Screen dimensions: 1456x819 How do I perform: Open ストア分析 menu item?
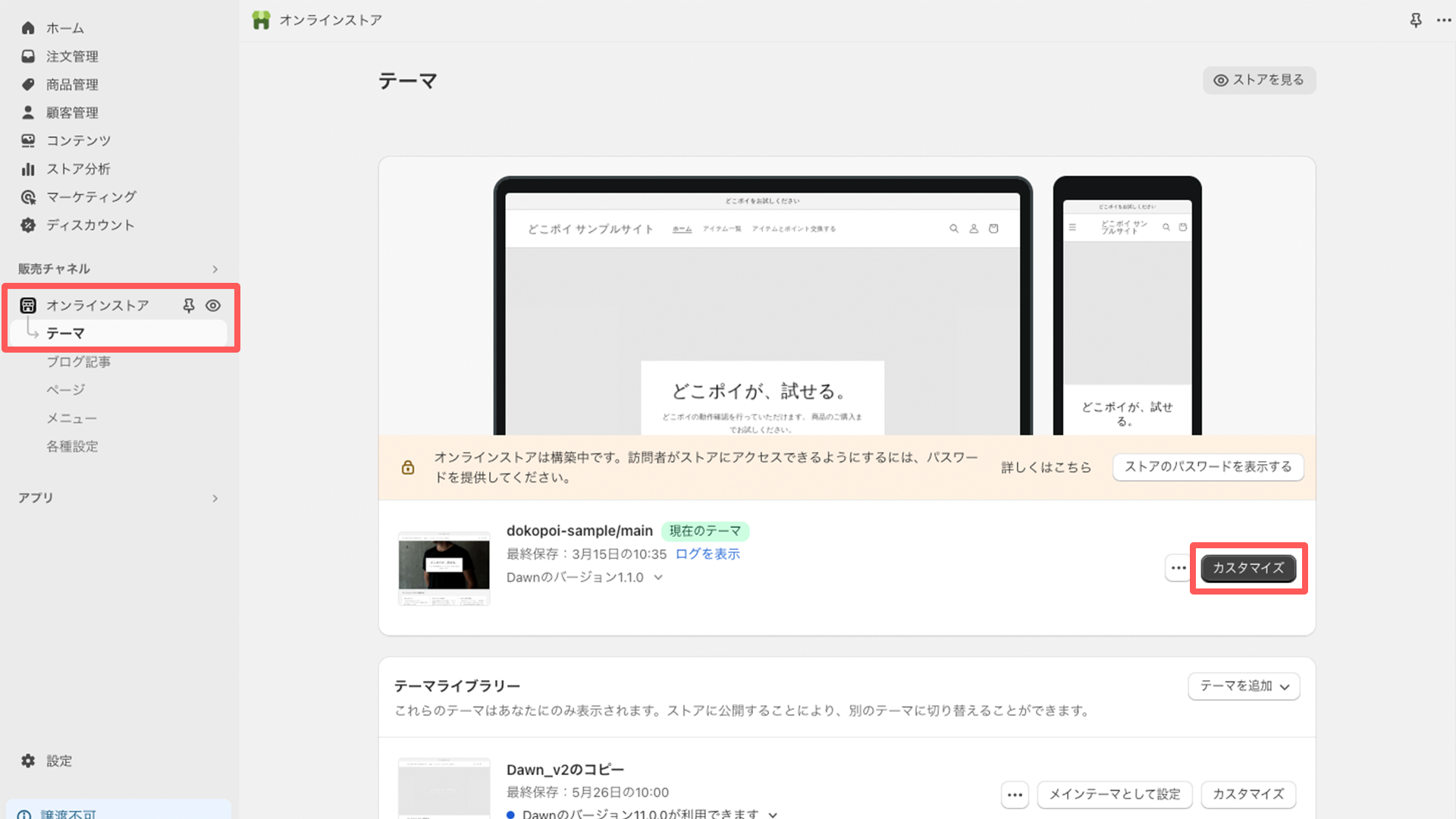[78, 168]
